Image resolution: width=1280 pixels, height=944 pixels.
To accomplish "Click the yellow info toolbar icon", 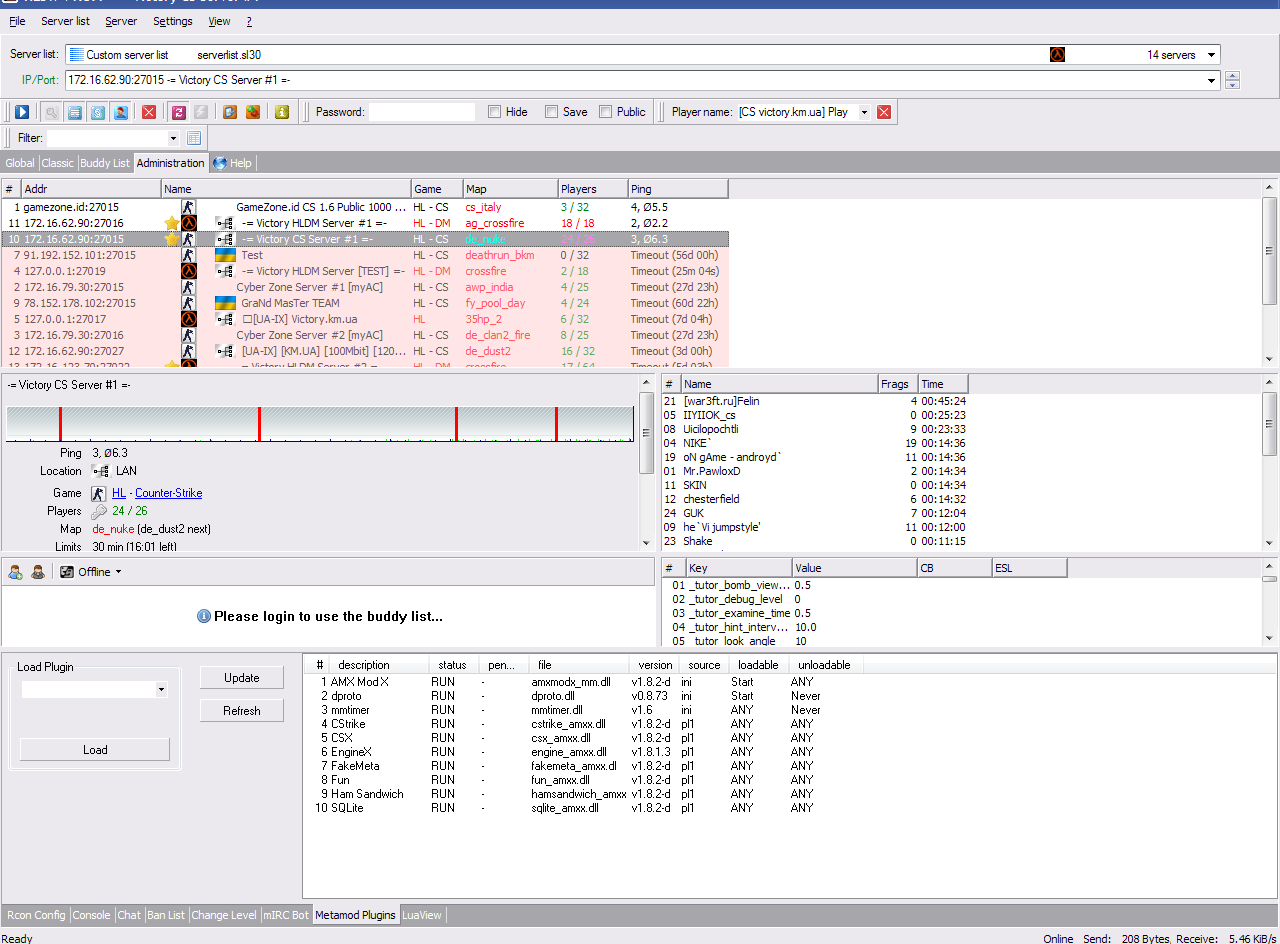I will click(282, 112).
